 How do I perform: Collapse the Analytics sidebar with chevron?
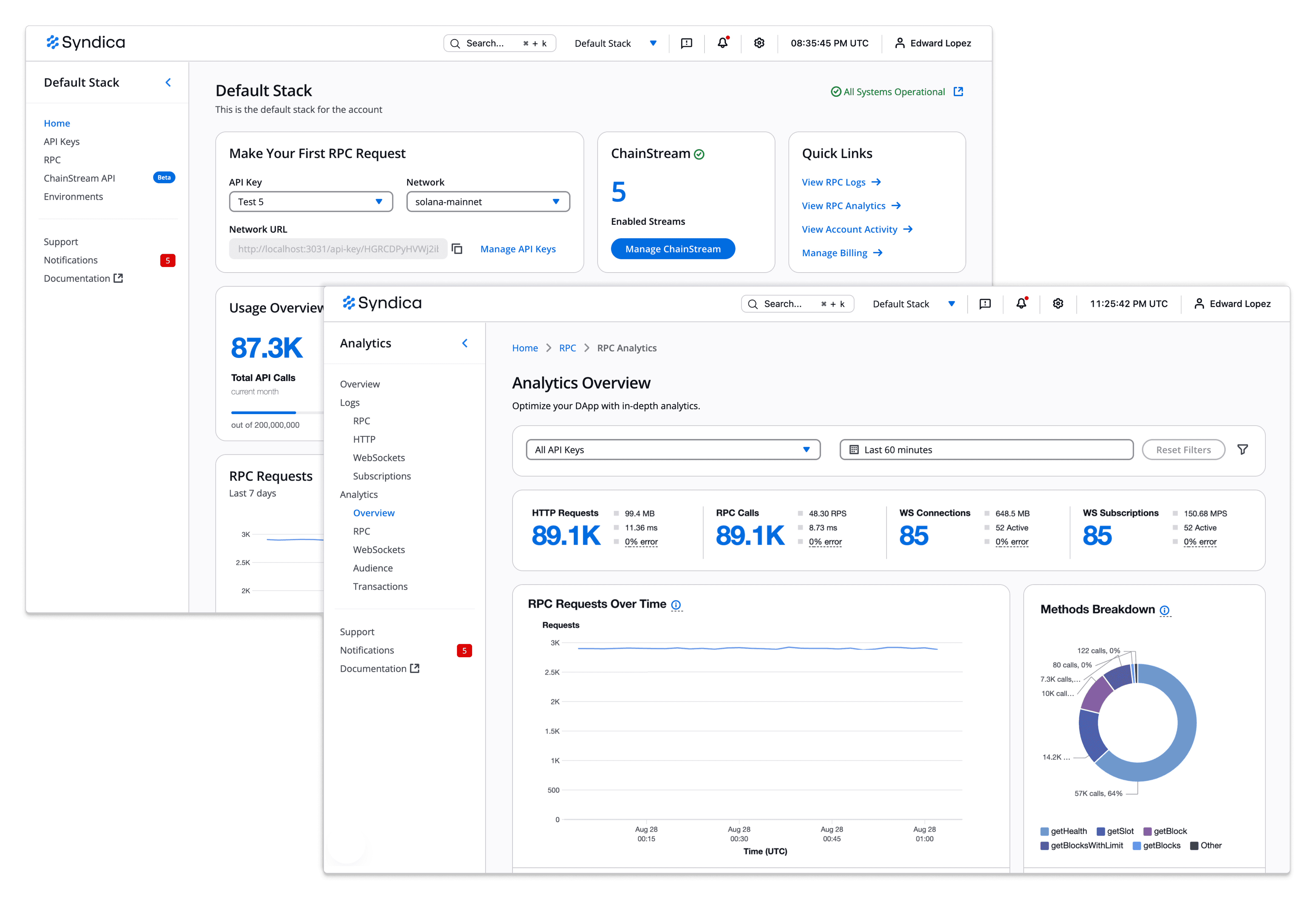[465, 343]
